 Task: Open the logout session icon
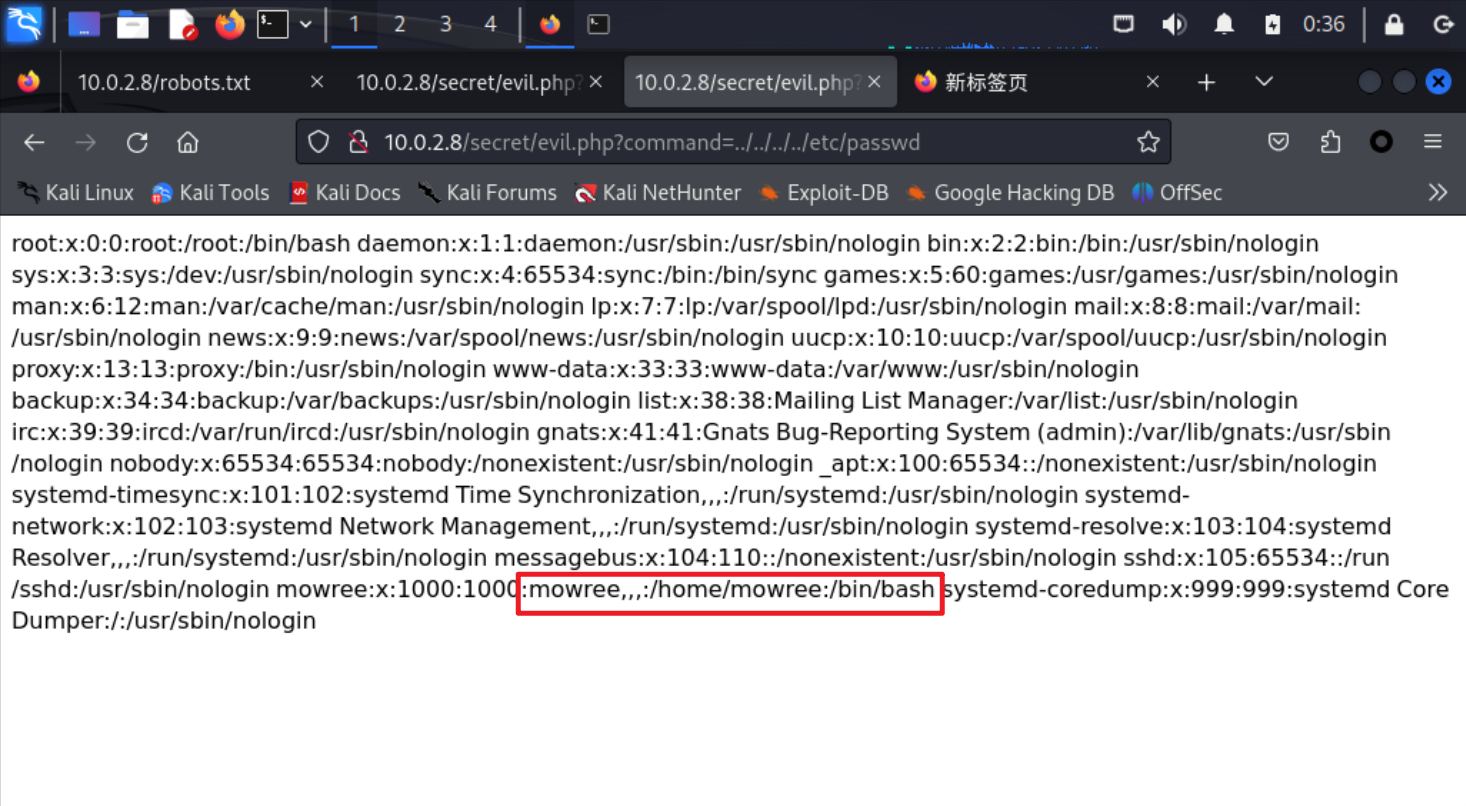(1442, 24)
